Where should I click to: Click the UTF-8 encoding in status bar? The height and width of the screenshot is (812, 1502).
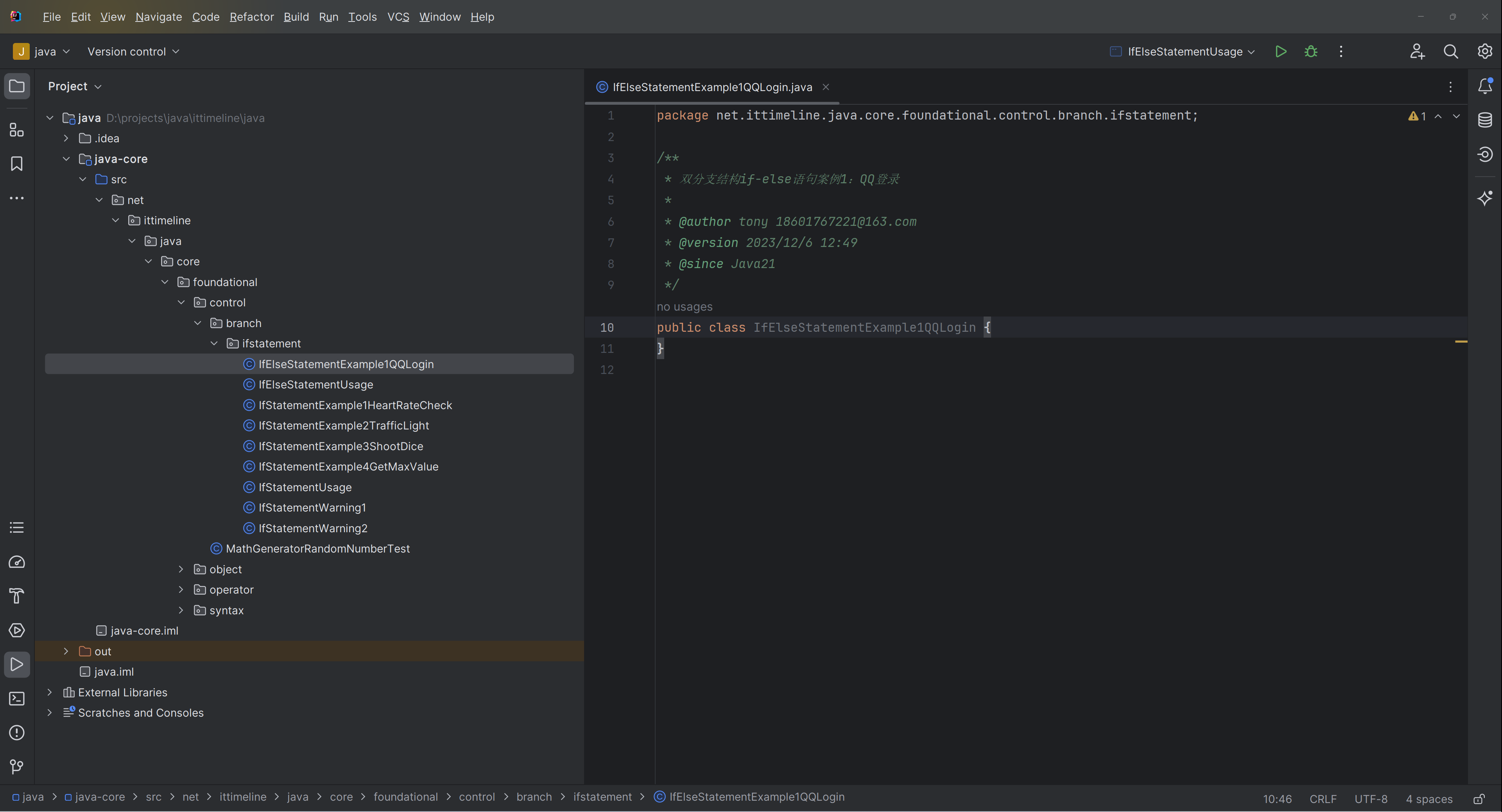coord(1371,799)
